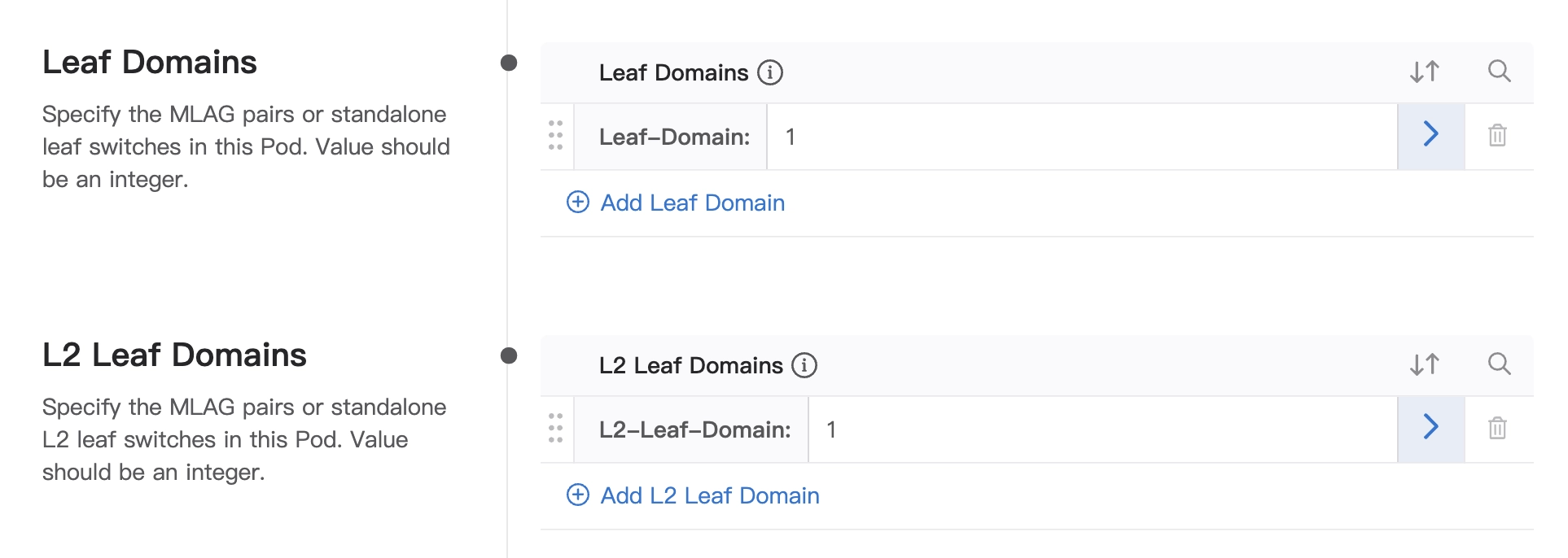Image resolution: width=1568 pixels, height=558 pixels.
Task: Delete the L2-Leaf-Domain 1 entry
Action: tap(1497, 428)
